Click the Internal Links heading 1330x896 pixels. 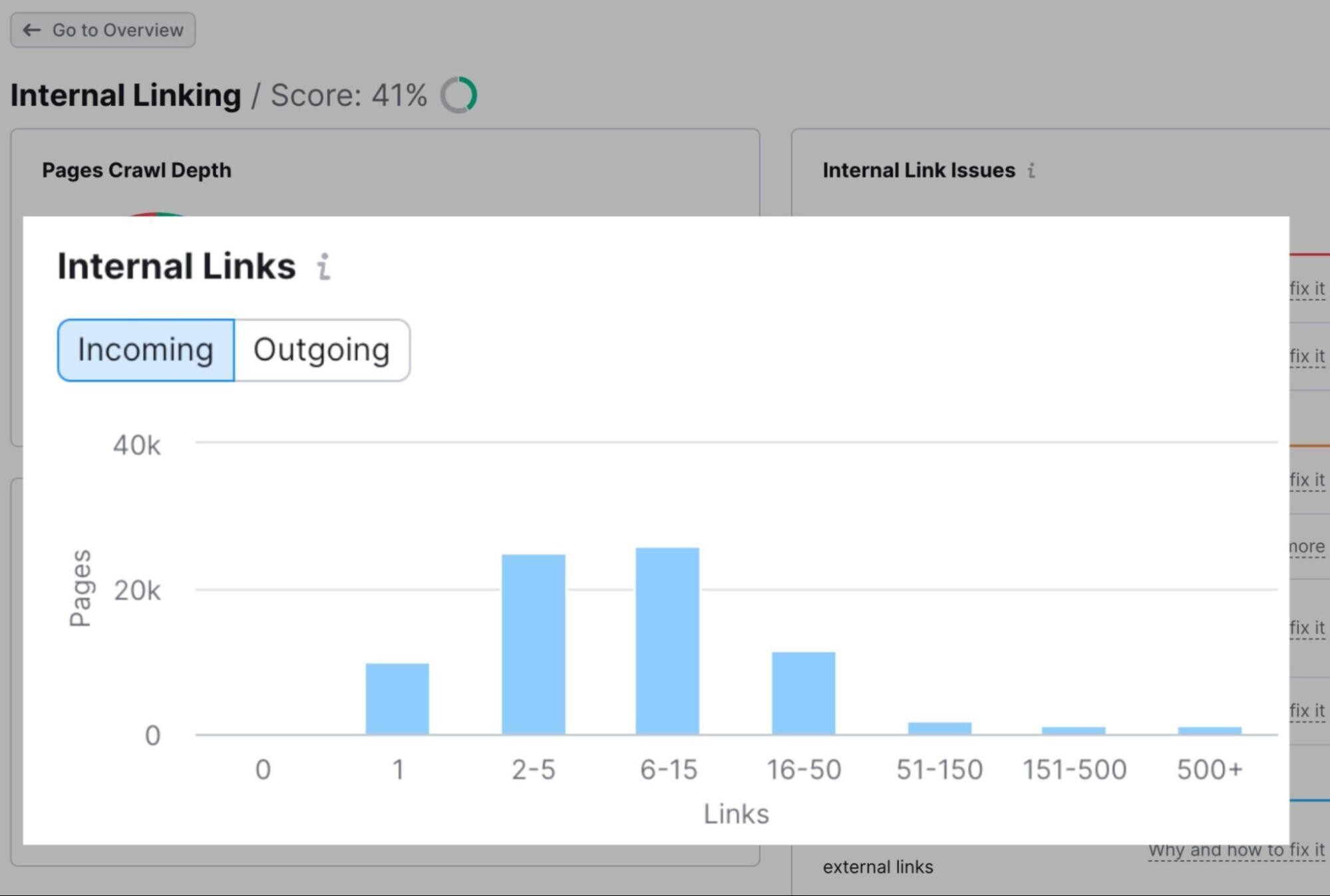[176, 266]
